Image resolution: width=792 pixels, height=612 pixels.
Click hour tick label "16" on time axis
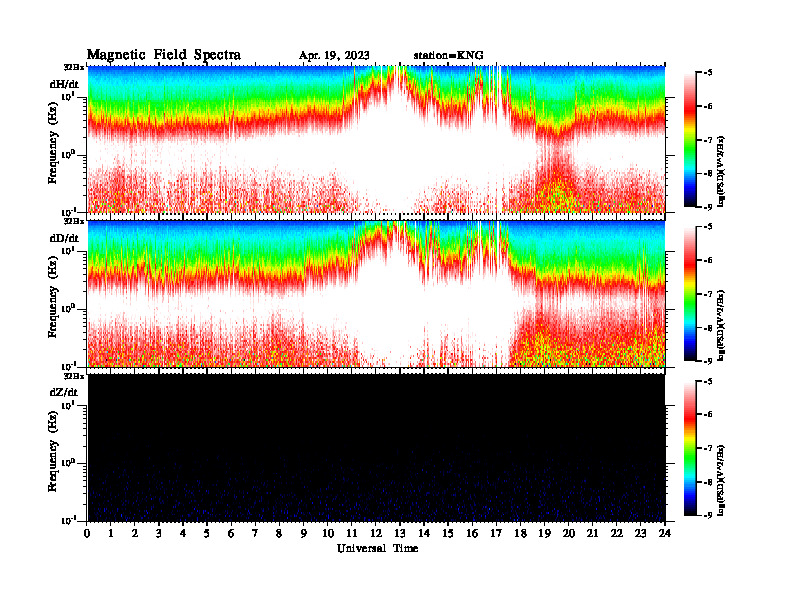click(x=472, y=534)
